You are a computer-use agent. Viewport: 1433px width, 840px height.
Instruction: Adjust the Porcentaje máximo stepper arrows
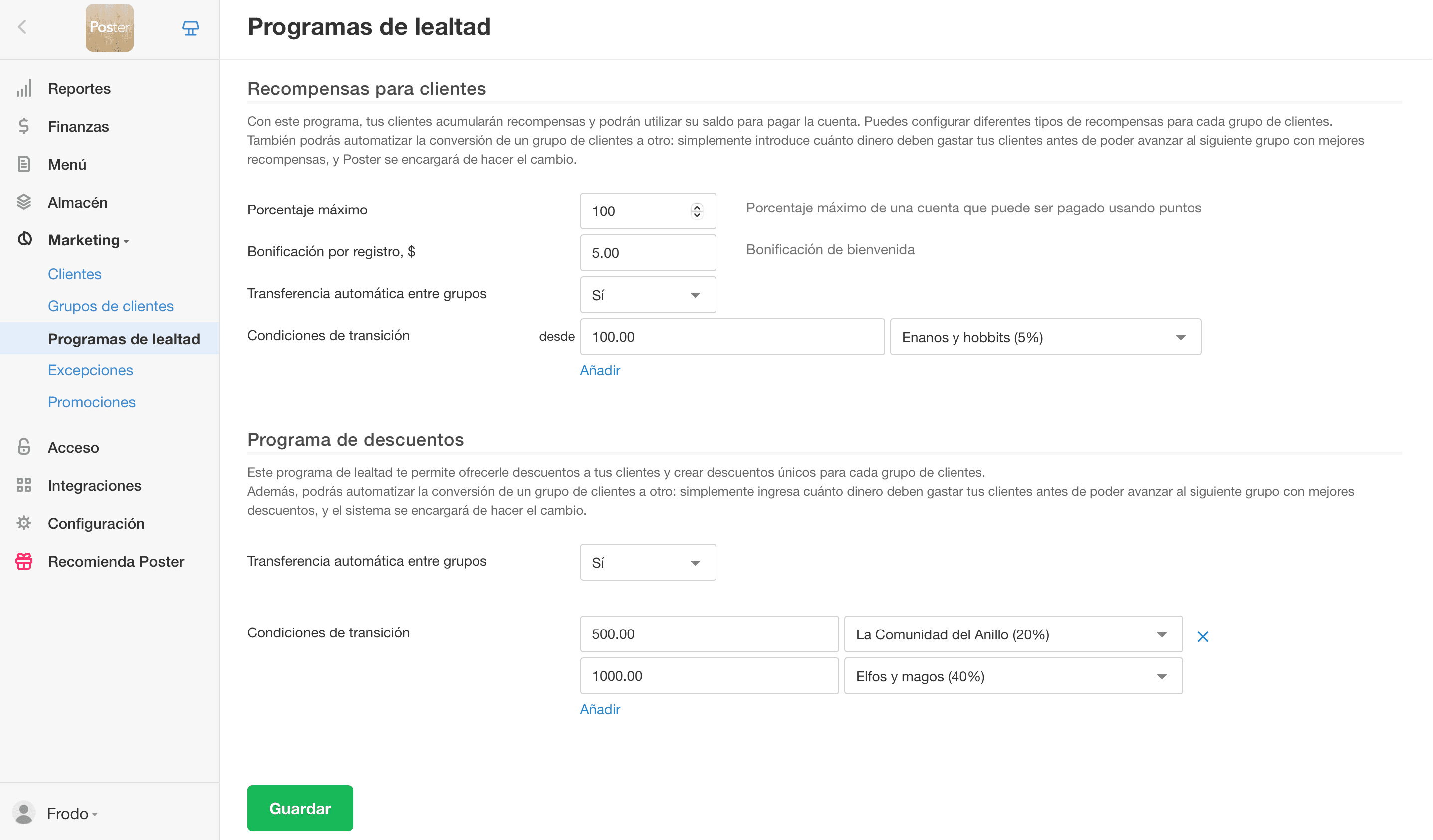(x=697, y=211)
